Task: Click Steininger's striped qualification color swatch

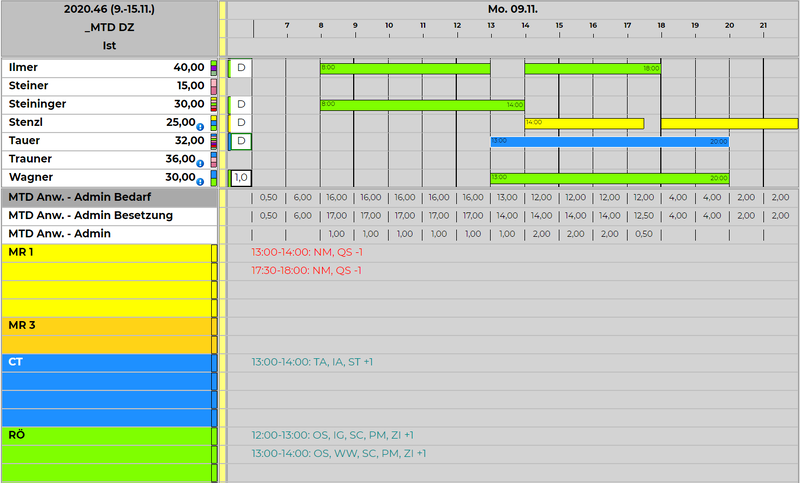Action: click(213, 104)
